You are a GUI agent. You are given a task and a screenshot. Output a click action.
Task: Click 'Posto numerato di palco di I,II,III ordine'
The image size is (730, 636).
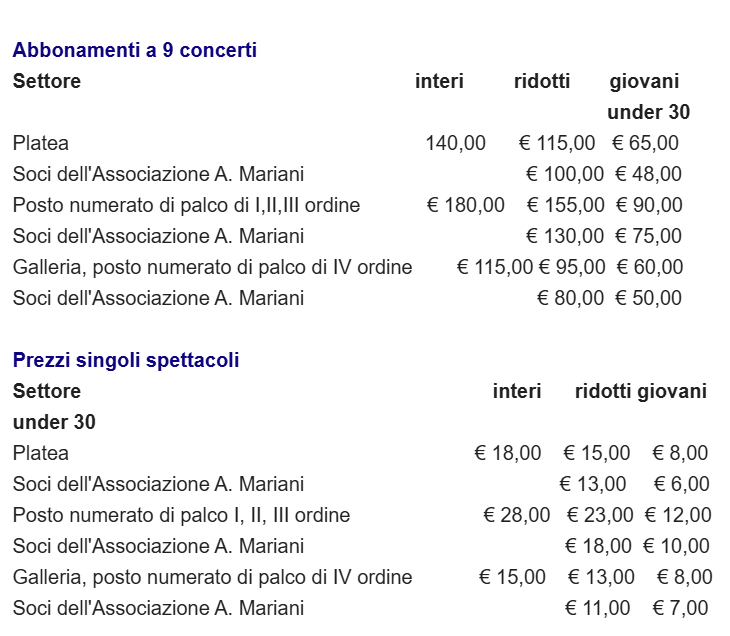[x=186, y=205]
